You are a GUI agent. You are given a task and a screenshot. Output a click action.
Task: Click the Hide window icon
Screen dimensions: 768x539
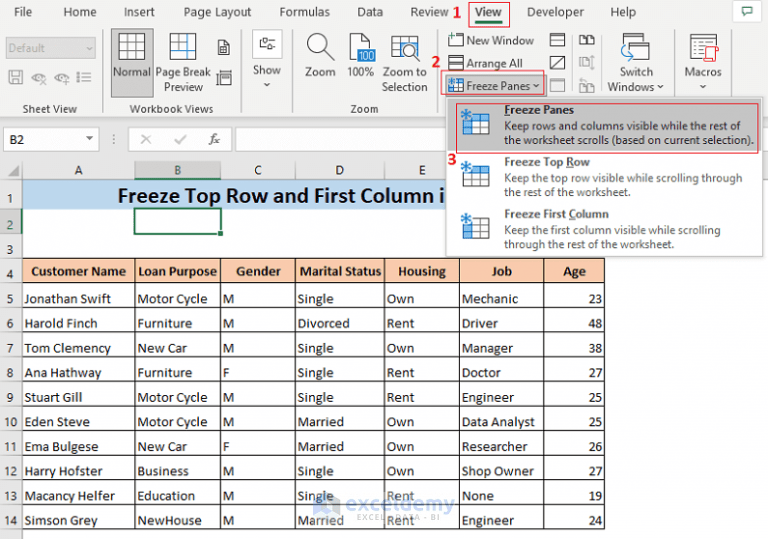click(x=557, y=63)
